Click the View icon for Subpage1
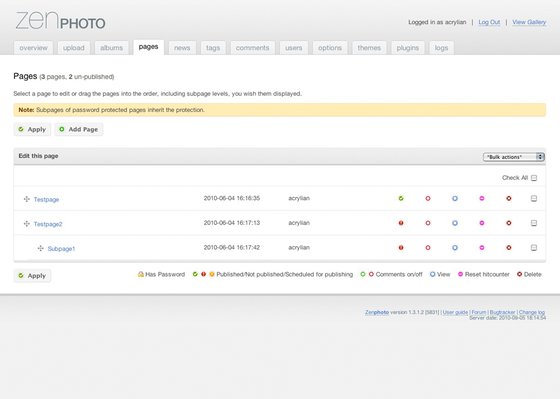 (455, 248)
